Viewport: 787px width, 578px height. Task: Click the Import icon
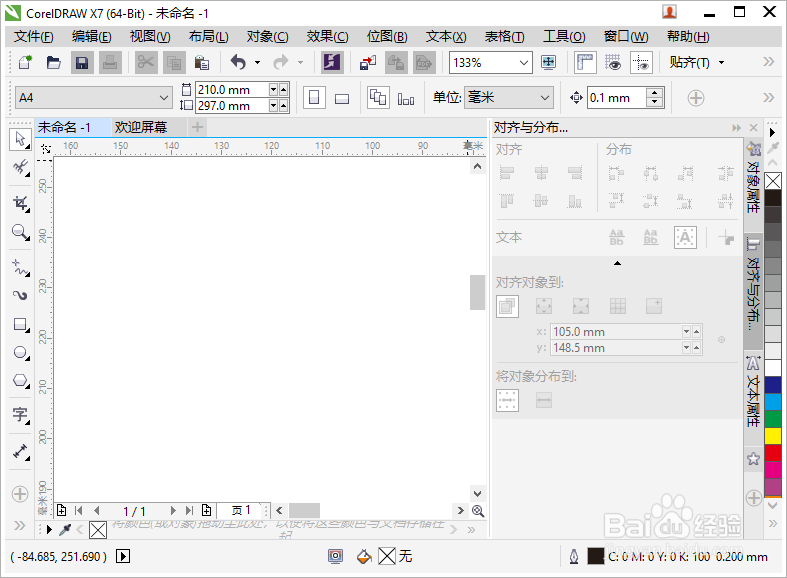click(368, 63)
